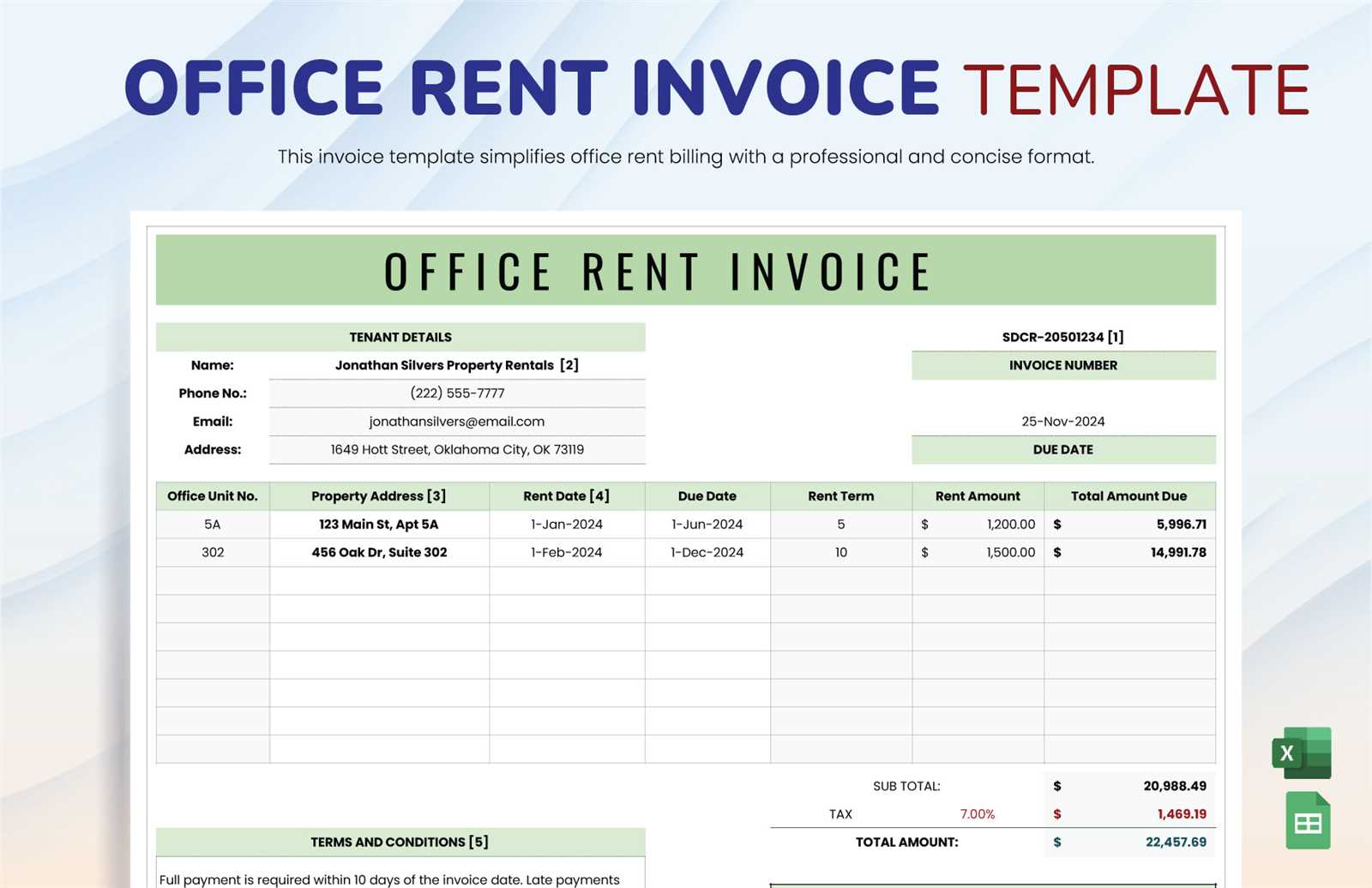Click the subtitle describing the invoice template
Screen dimensions: 1372x888
(686, 157)
